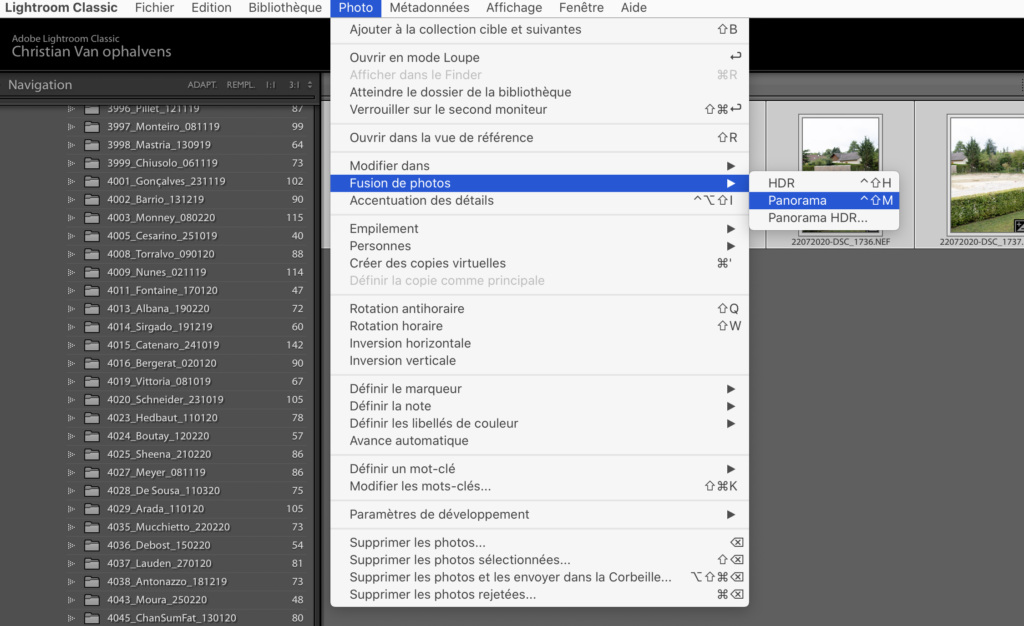Click folder icon of 4024_Boutay_120220
This screenshot has width=1024, height=626.
point(92,436)
